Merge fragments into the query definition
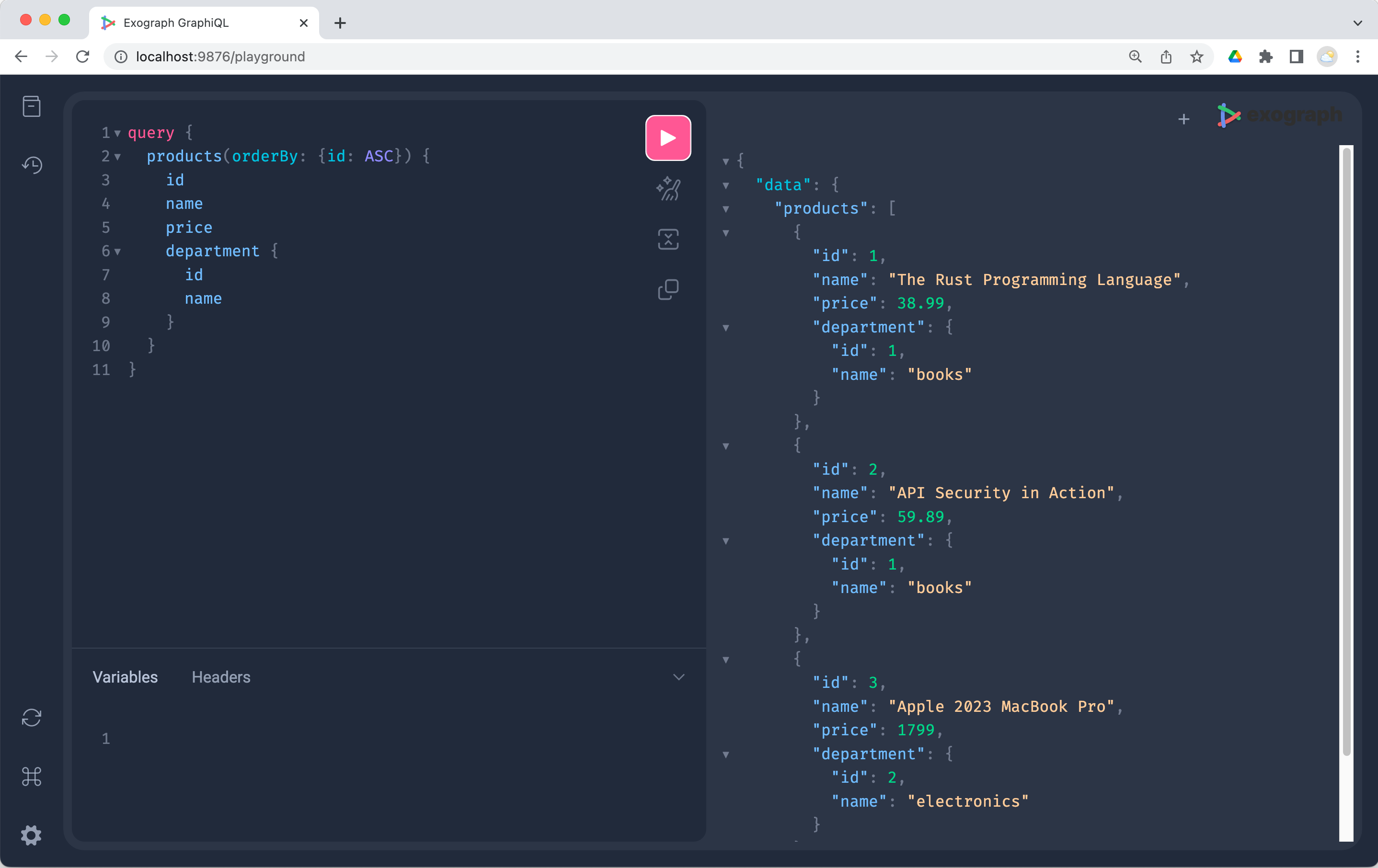Viewport: 1378px width, 868px height. [667, 239]
